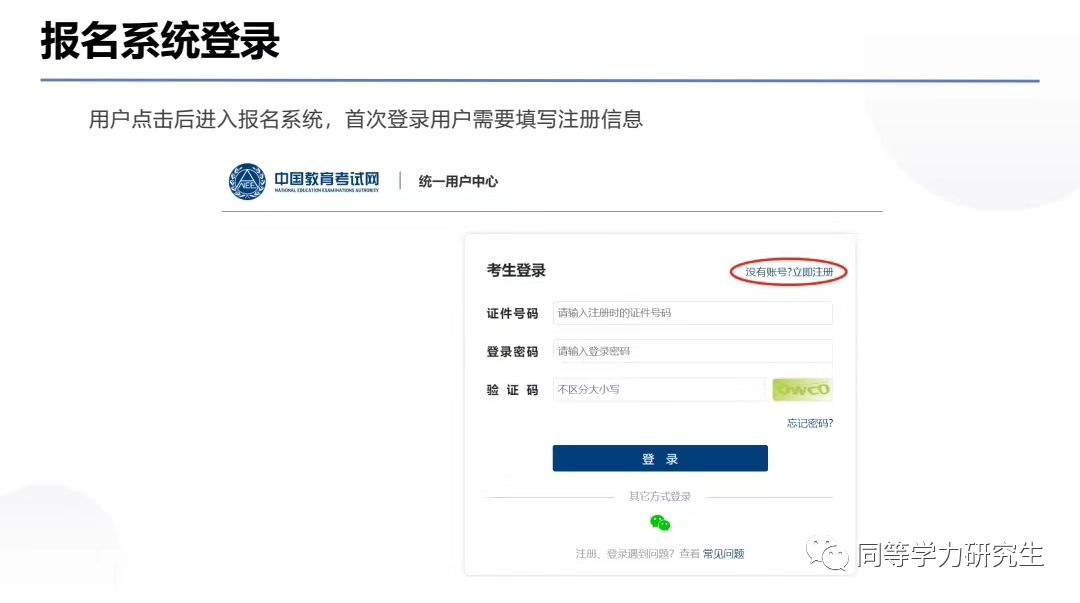Click the 登录密码 field label
This screenshot has height=603, width=1080.
click(x=512, y=352)
